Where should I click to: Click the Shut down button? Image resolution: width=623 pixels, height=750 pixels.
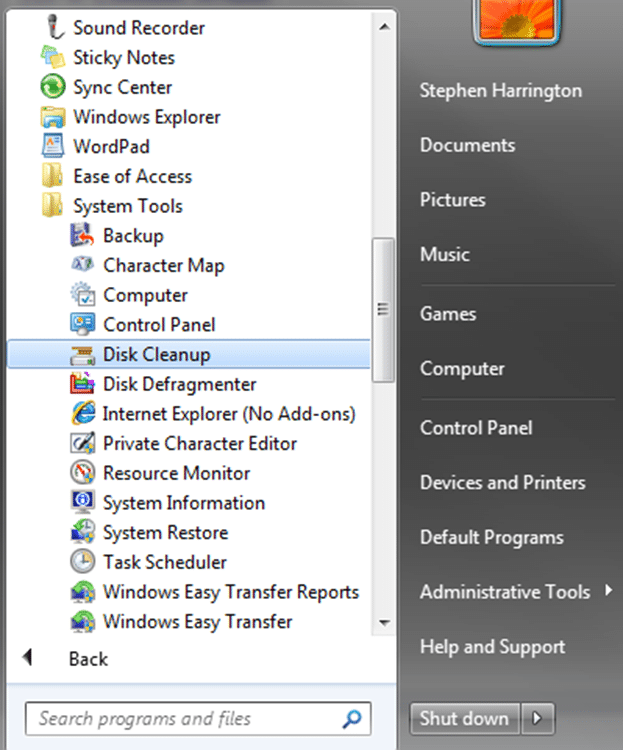[x=465, y=718]
